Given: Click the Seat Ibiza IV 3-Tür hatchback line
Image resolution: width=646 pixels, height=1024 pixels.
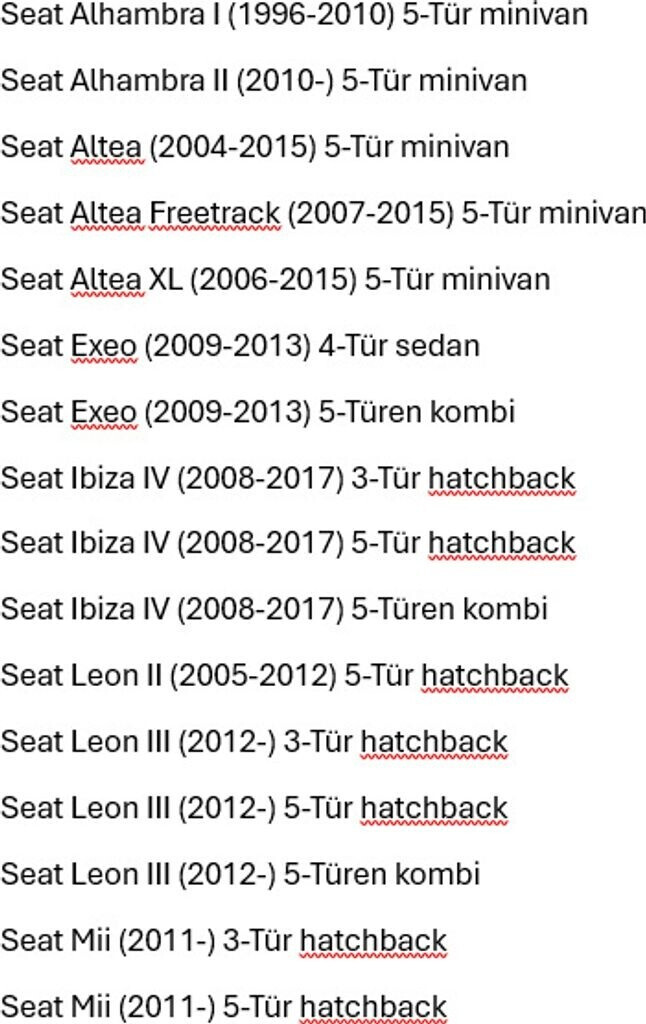Looking at the screenshot, I should coord(287,478).
